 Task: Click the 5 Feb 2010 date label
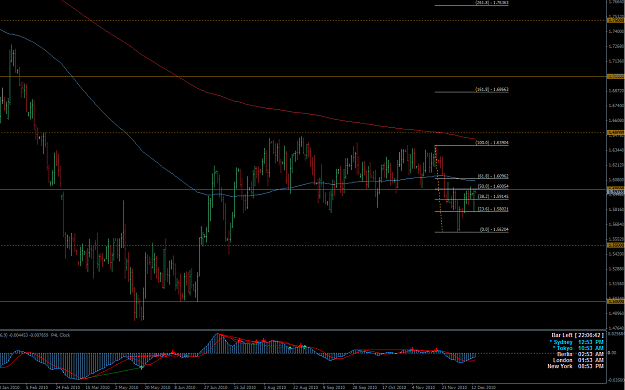(37, 387)
